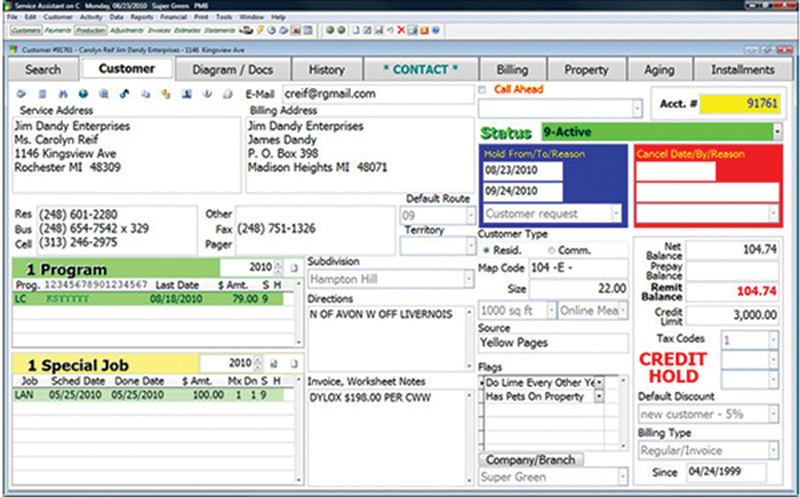Click the Hold From date 08/23/2010 field
800x497 pixels.
pos(522,170)
